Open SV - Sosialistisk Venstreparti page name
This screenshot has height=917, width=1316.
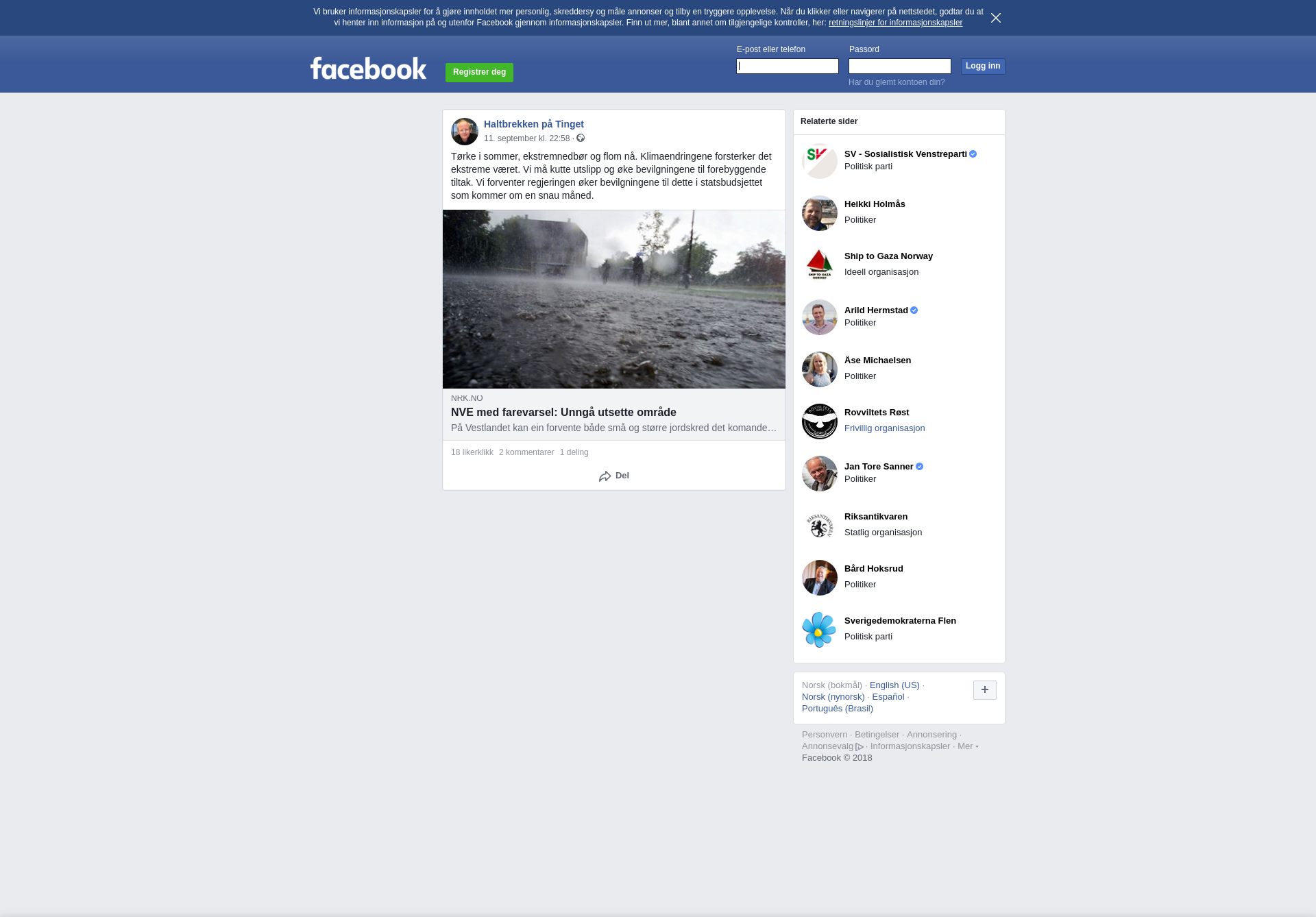(x=905, y=154)
